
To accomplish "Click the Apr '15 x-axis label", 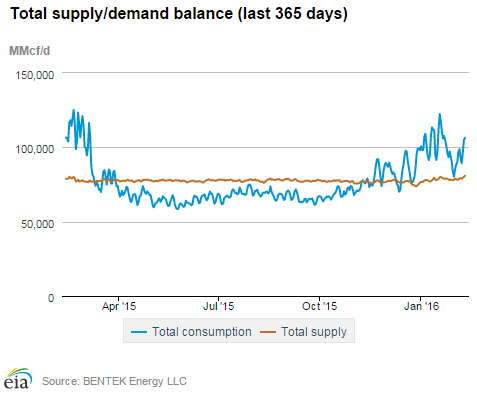I will 119,306.
